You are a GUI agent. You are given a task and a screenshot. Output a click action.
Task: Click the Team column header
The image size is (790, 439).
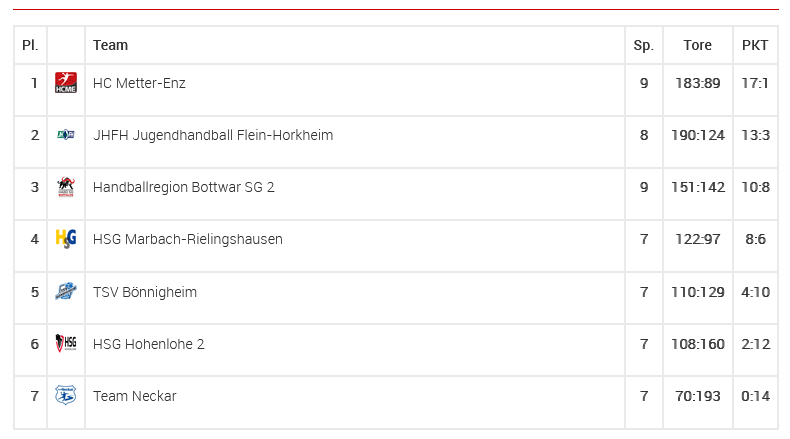tap(110, 45)
